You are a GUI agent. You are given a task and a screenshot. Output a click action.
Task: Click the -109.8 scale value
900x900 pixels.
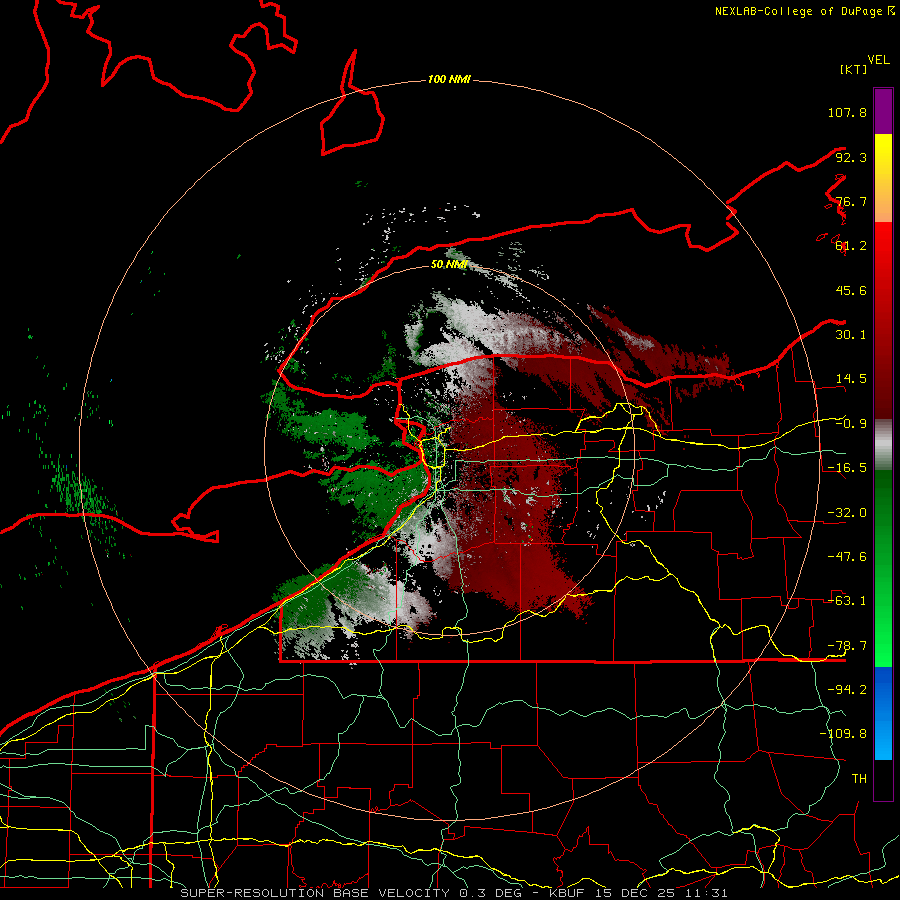tap(843, 734)
